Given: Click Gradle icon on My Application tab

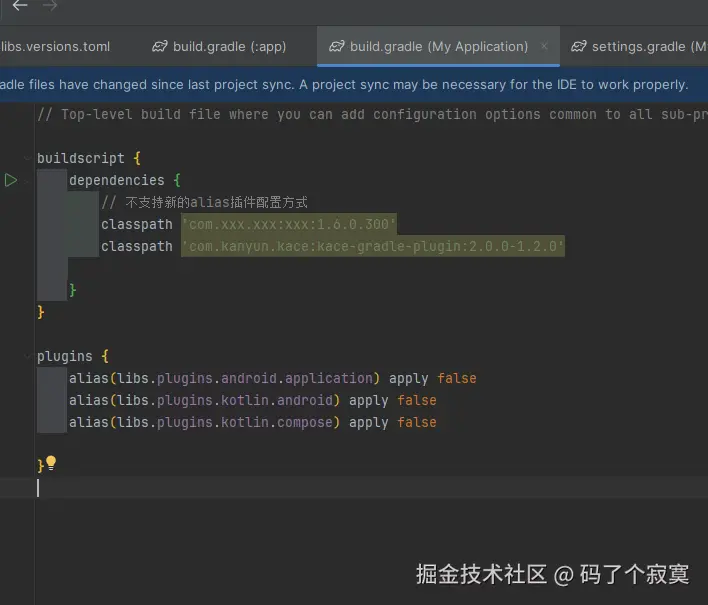Looking at the screenshot, I should 336,47.
